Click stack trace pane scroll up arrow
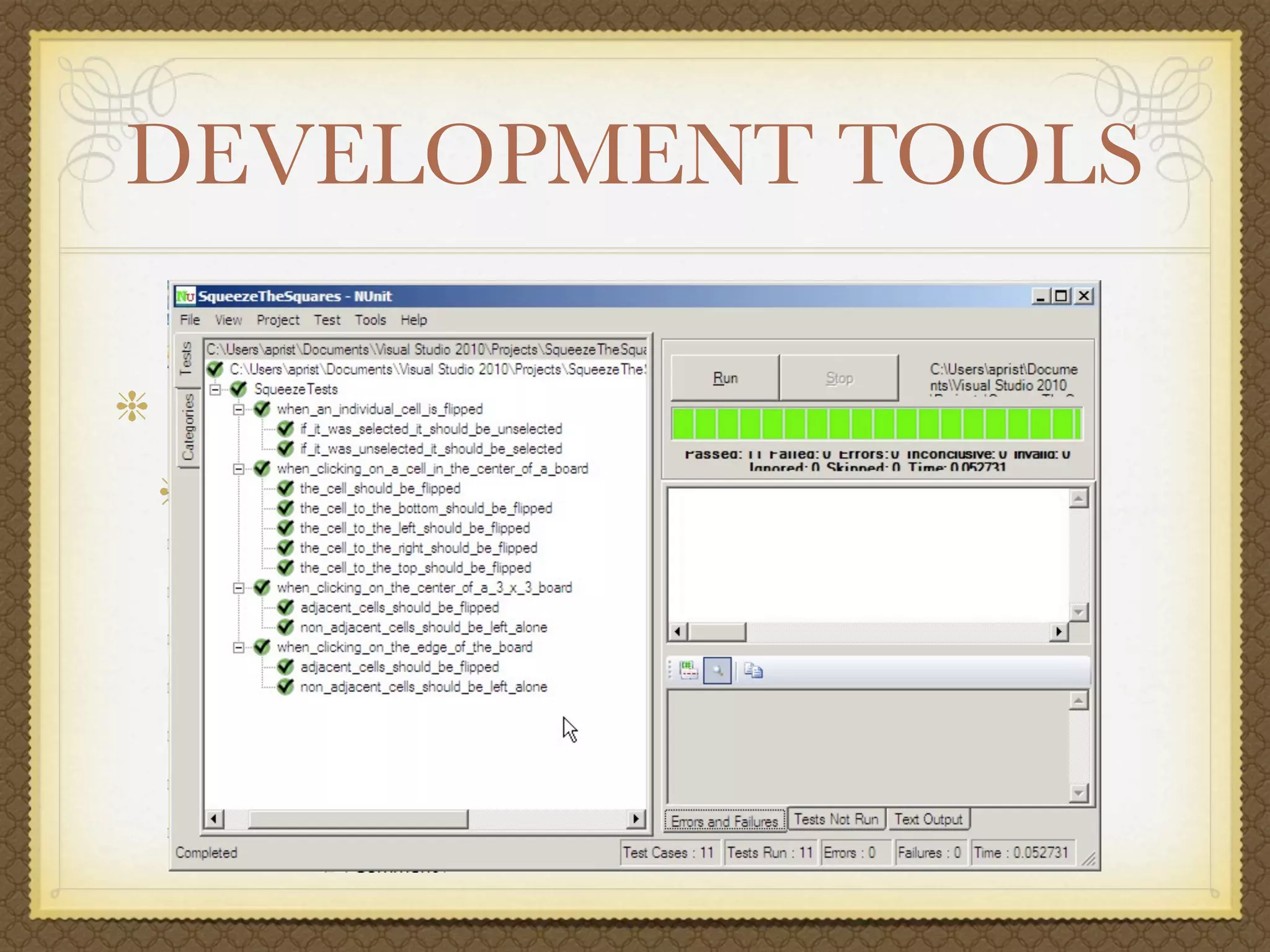Viewport: 1270px width, 952px height. click(x=1079, y=701)
